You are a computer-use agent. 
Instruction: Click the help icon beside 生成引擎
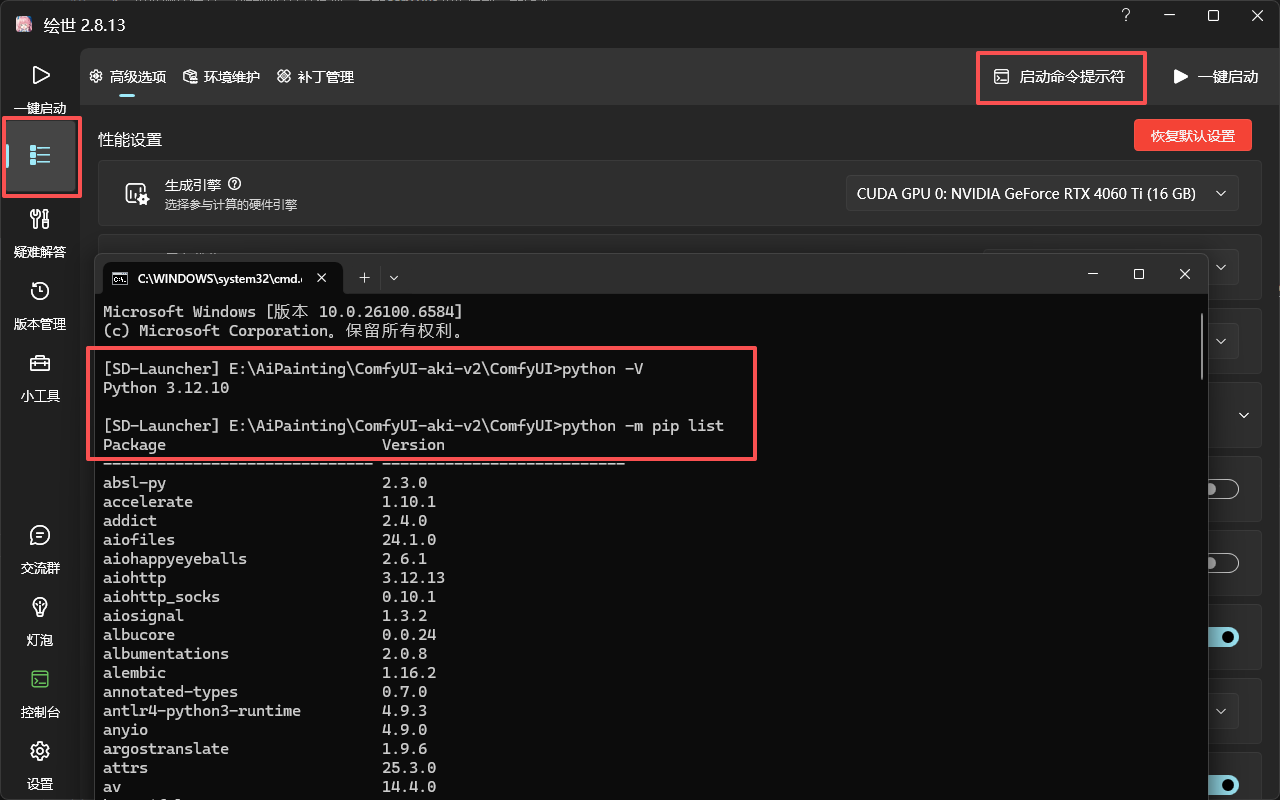pyautogui.click(x=235, y=184)
